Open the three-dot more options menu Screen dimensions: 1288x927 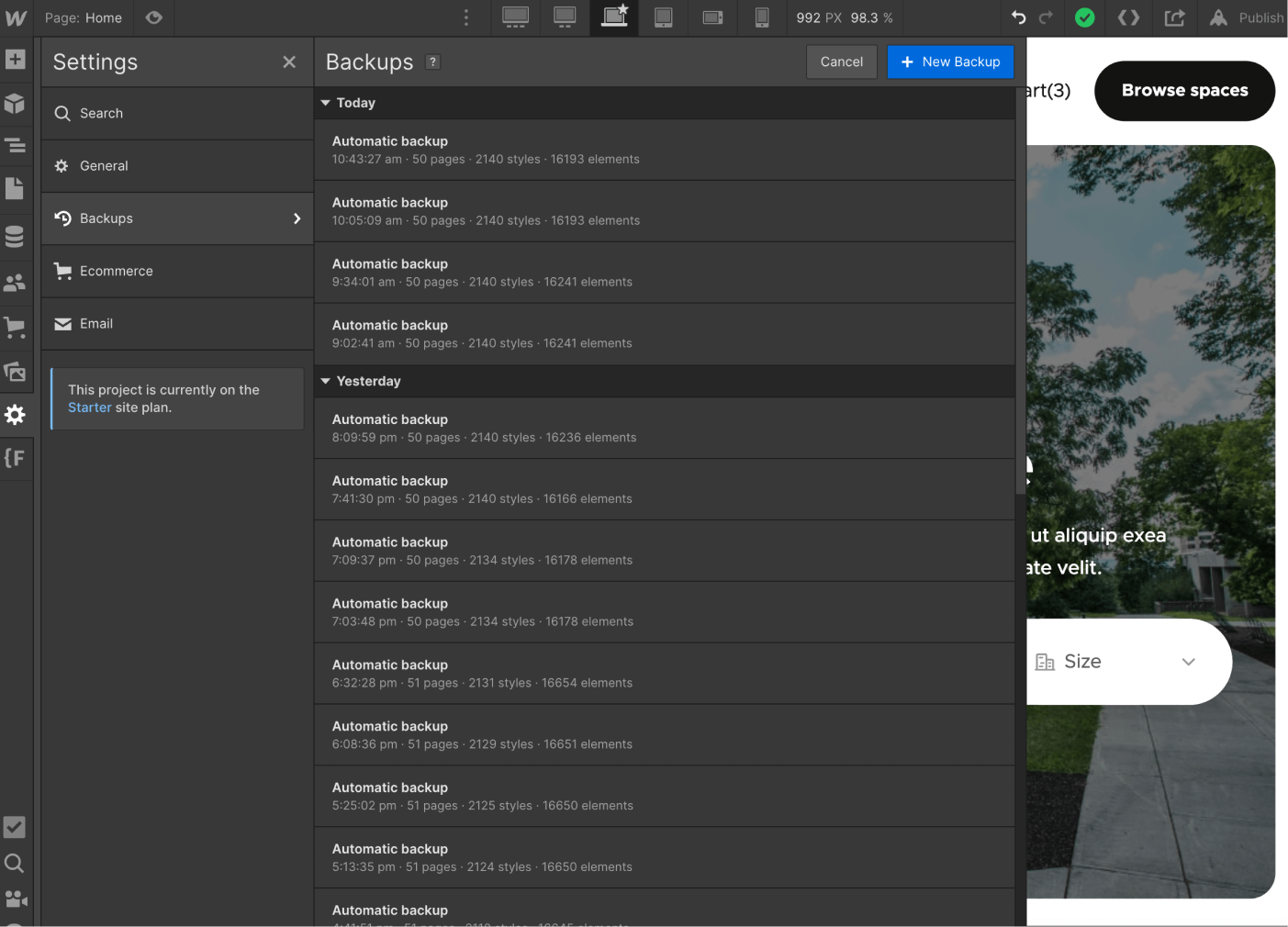[x=466, y=17]
